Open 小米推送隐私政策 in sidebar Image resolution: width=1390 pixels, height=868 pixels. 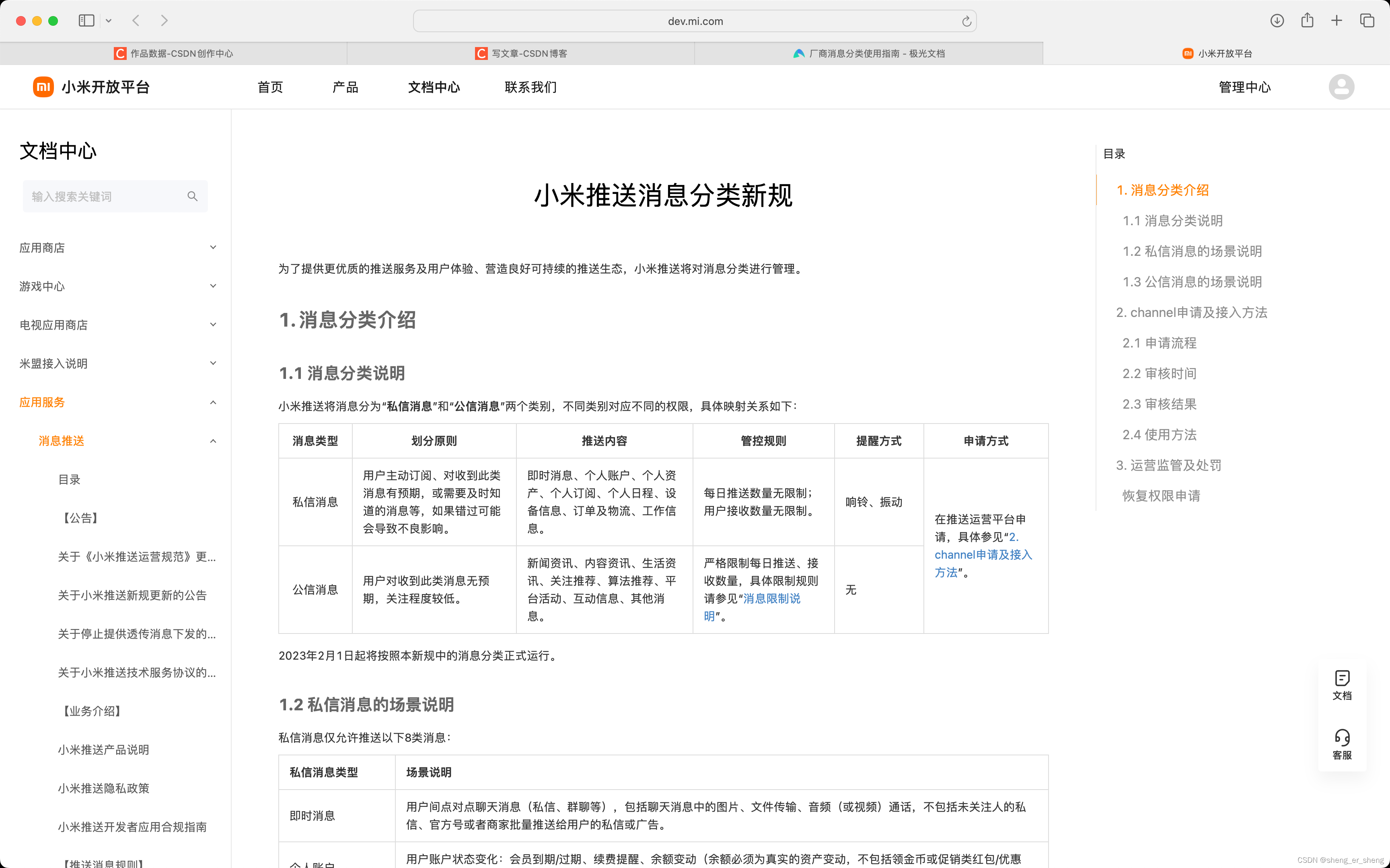click(x=103, y=788)
